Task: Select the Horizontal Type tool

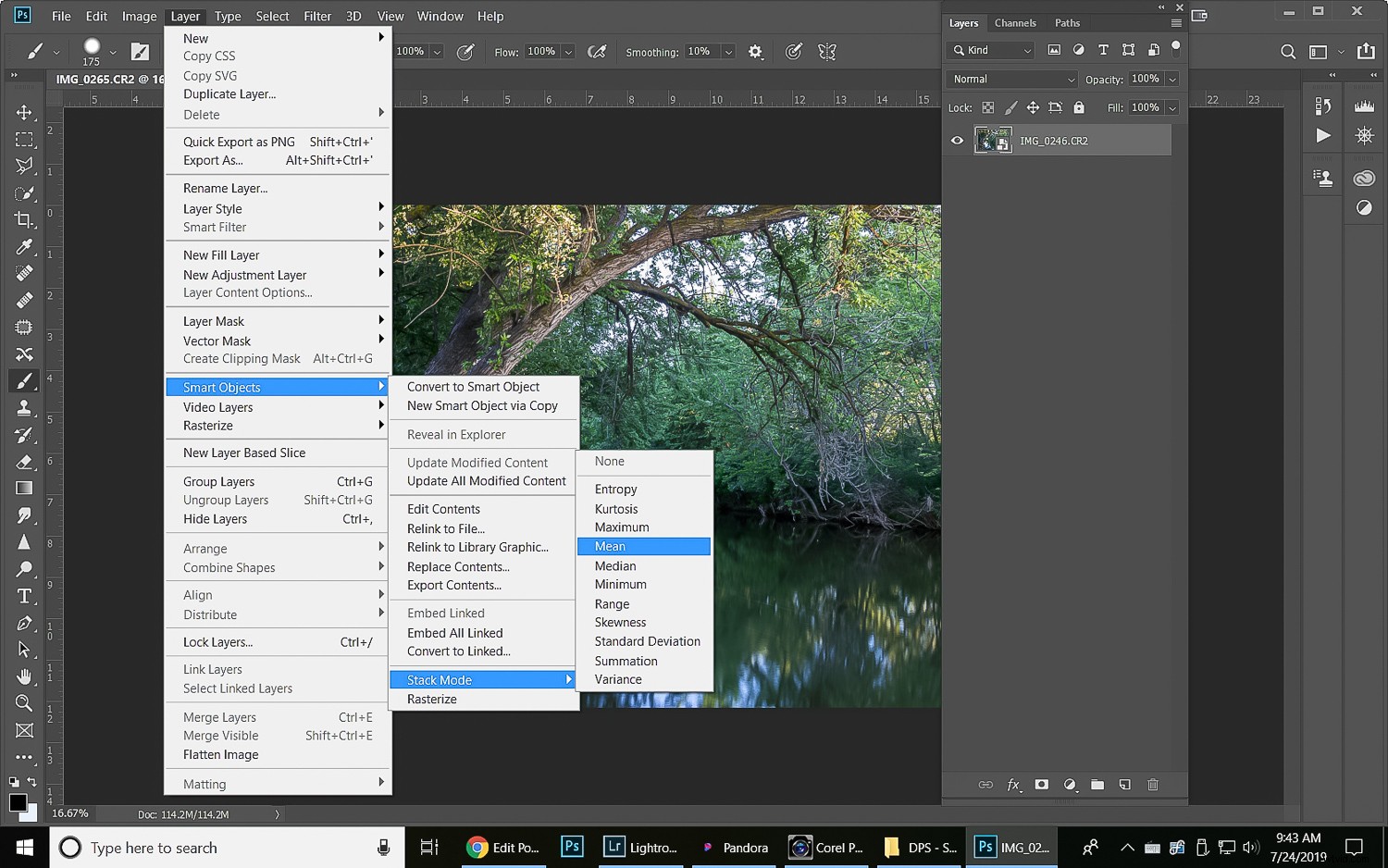Action: [x=25, y=596]
